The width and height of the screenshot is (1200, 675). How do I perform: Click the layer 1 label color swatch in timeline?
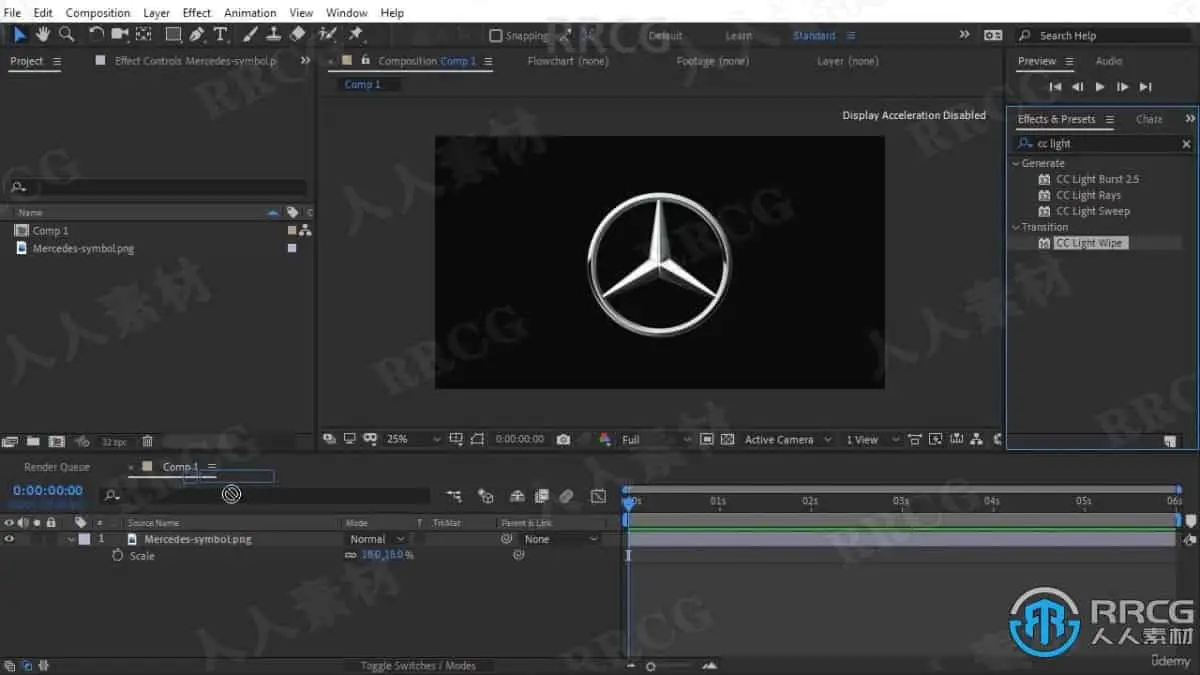[x=84, y=539]
